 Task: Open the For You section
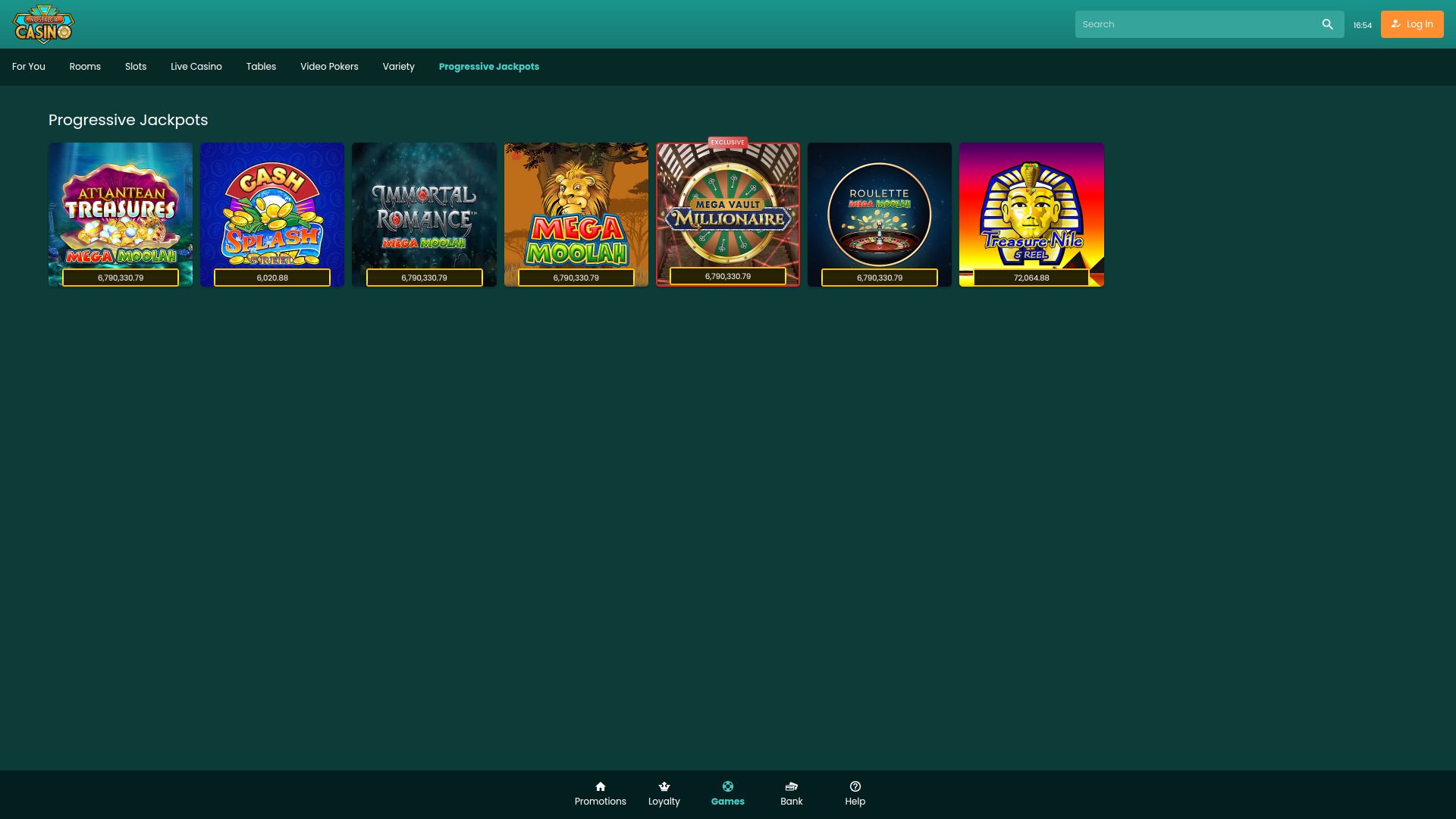[x=28, y=67]
